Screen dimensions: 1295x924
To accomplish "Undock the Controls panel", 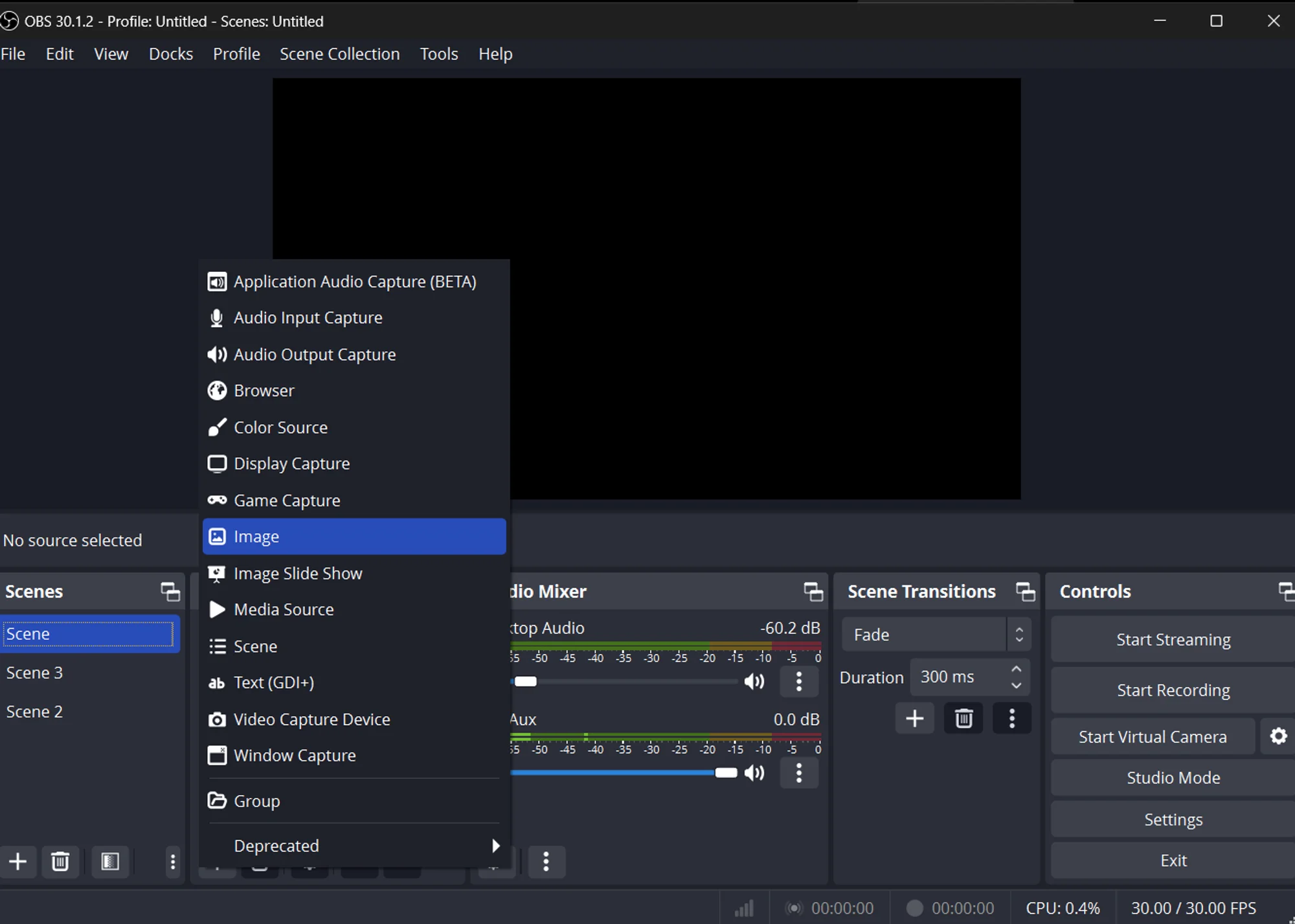I will (1287, 591).
